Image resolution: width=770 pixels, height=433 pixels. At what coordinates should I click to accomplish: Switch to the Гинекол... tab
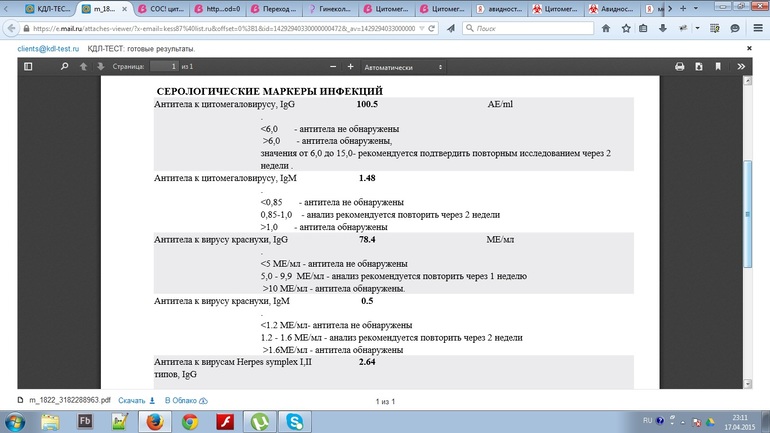[x=330, y=9]
